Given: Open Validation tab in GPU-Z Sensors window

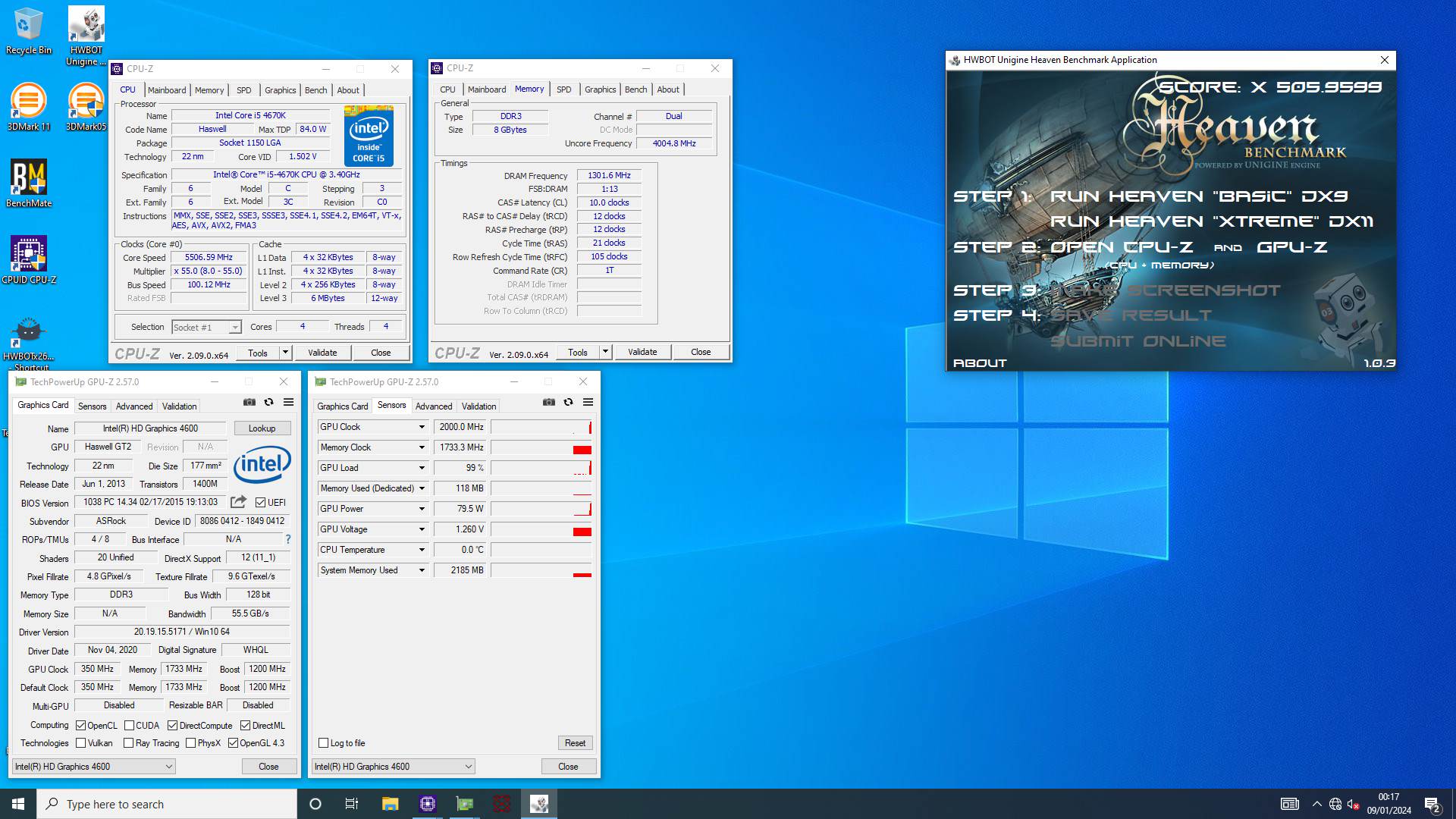Looking at the screenshot, I should tap(479, 406).
